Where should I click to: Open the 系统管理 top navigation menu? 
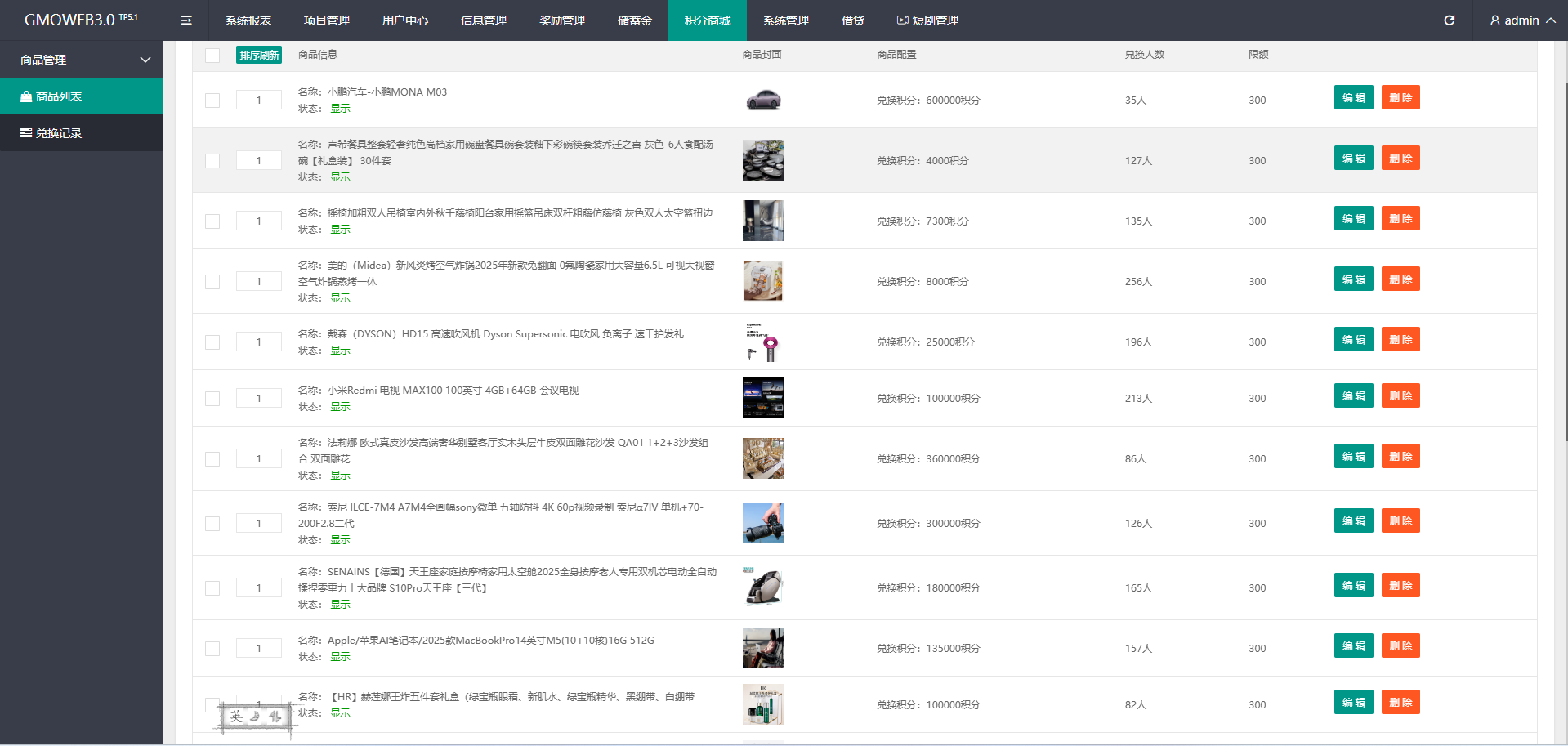(x=785, y=20)
